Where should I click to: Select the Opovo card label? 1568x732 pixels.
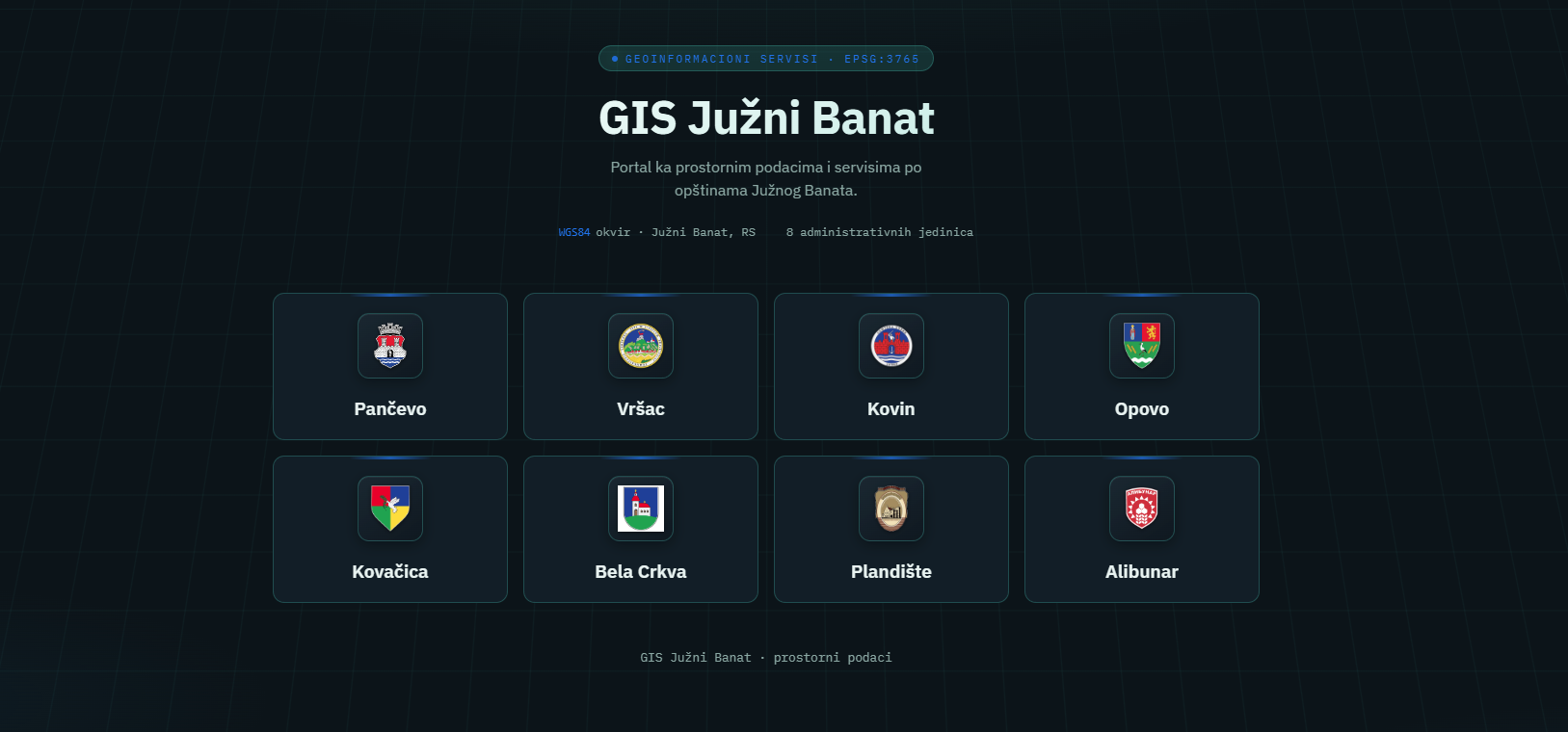click(1142, 409)
